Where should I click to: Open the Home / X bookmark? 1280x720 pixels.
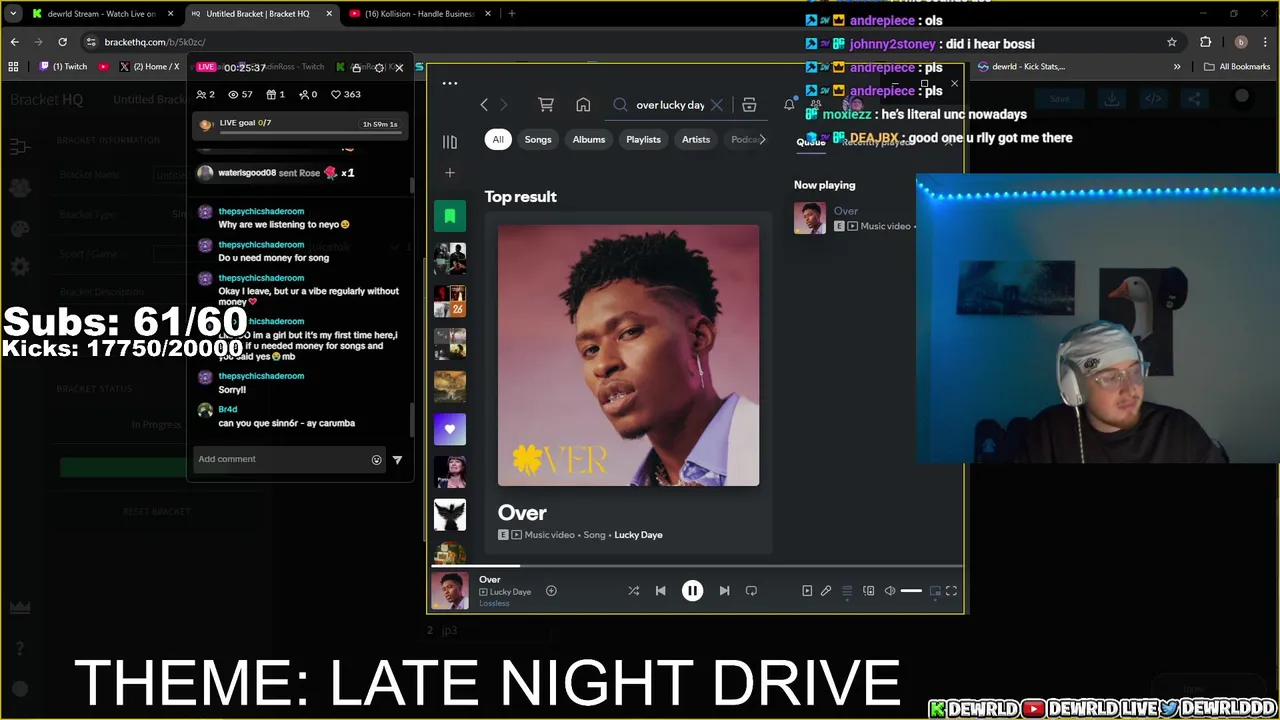point(149,67)
